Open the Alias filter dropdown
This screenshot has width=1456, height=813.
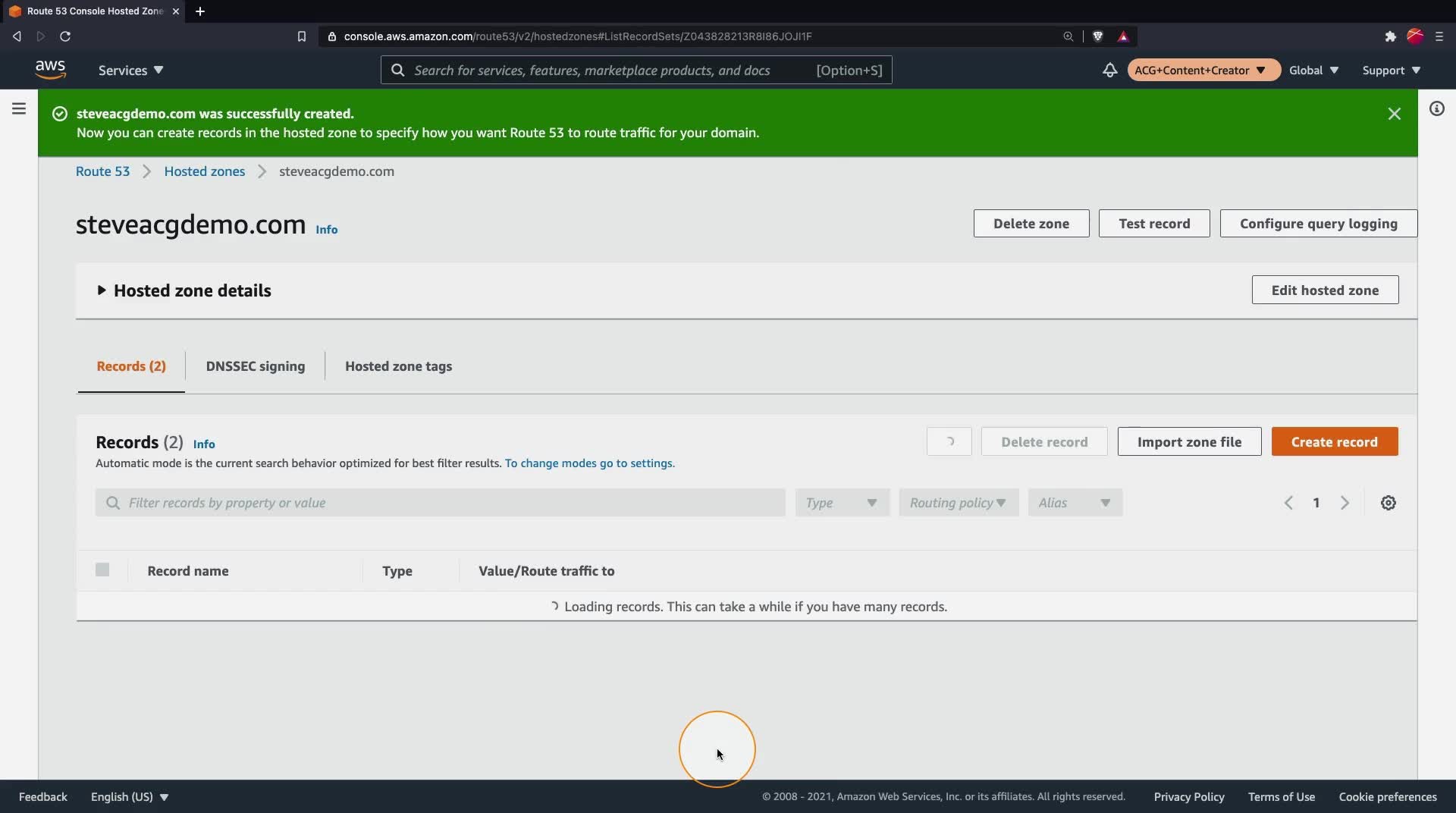click(1075, 503)
